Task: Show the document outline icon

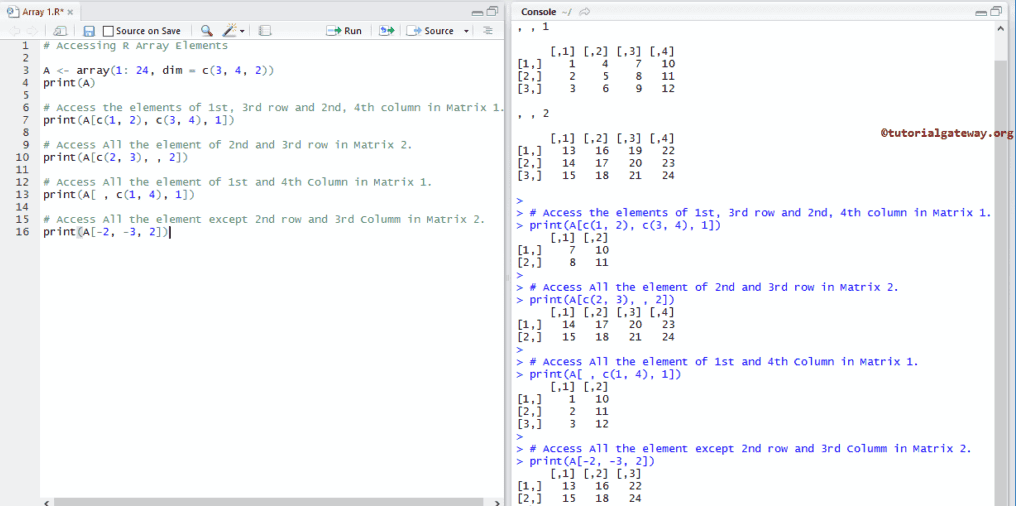Action: [x=488, y=30]
